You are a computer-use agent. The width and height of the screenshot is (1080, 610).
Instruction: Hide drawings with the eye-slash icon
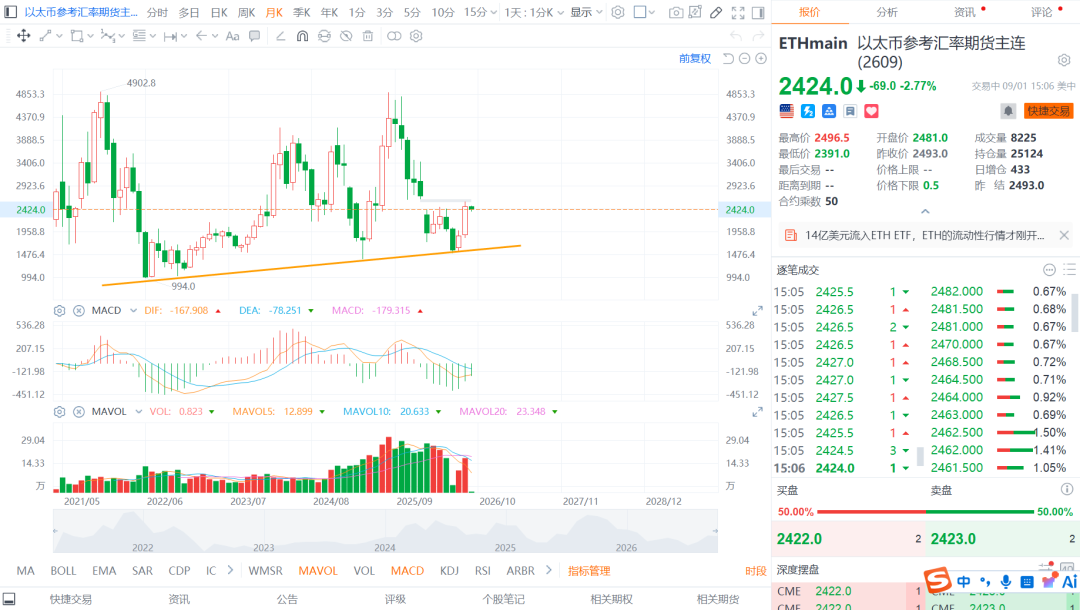[x=346, y=36]
